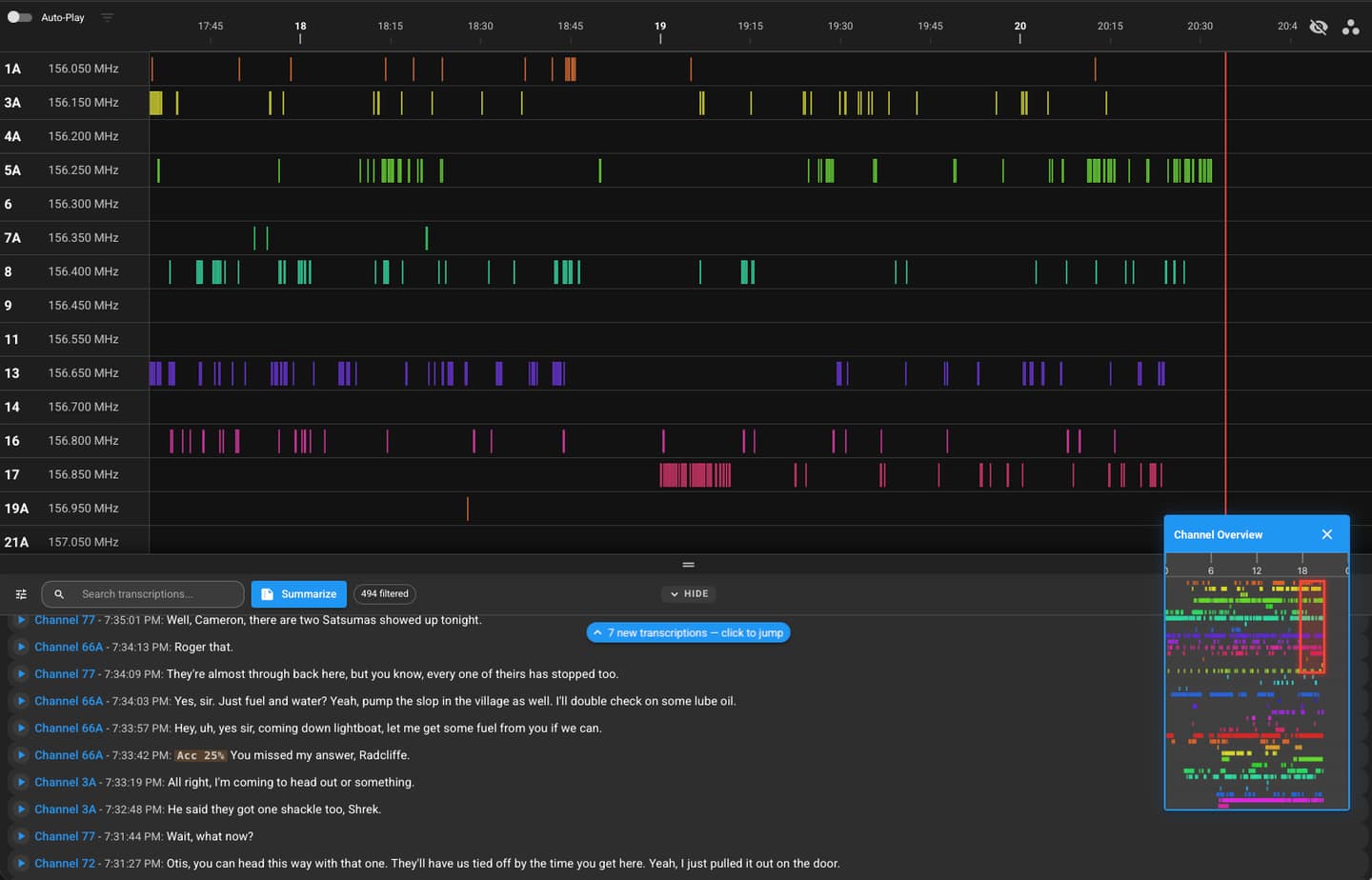Toggle the Auto-Play switch
The image size is (1372, 880).
point(19,17)
